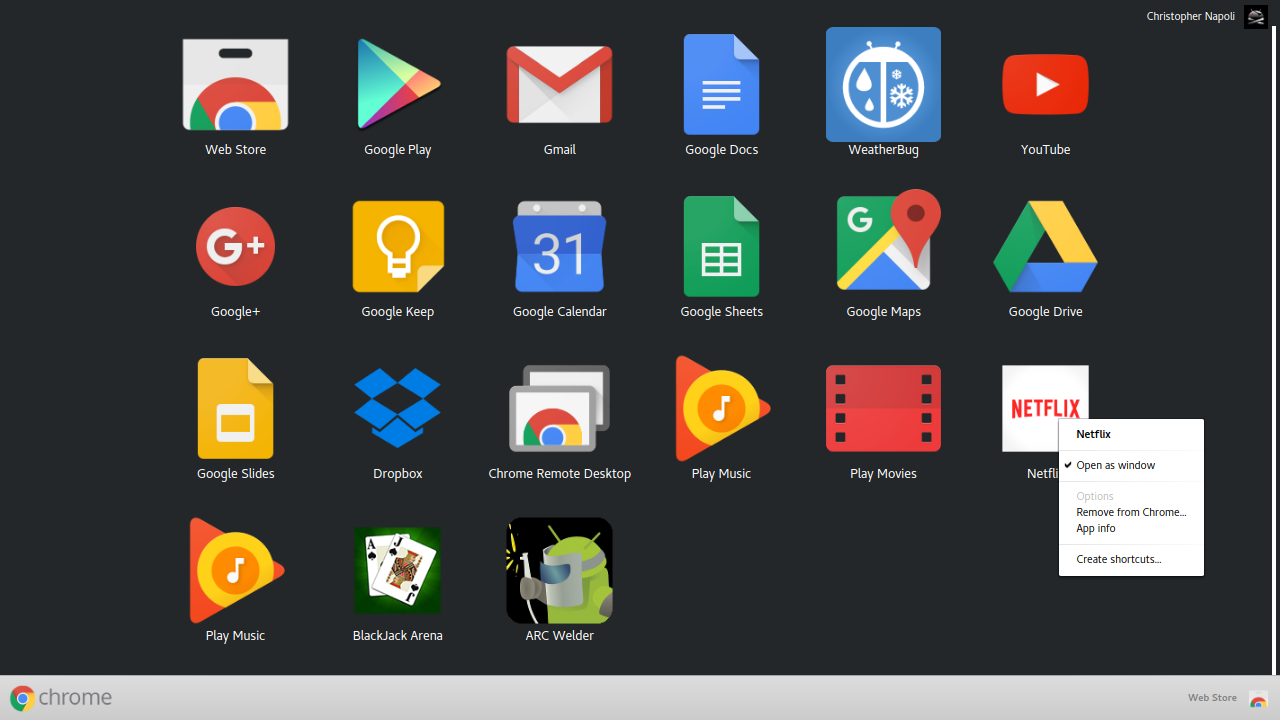Launch BlackJack Arena app
Image resolution: width=1280 pixels, height=720 pixels.
click(397, 571)
